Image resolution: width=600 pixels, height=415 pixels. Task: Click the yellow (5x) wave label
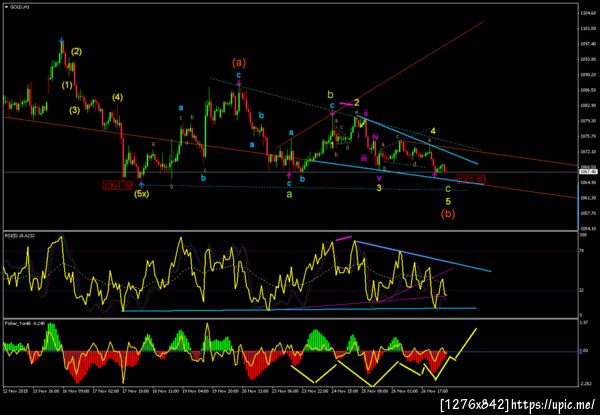(141, 194)
